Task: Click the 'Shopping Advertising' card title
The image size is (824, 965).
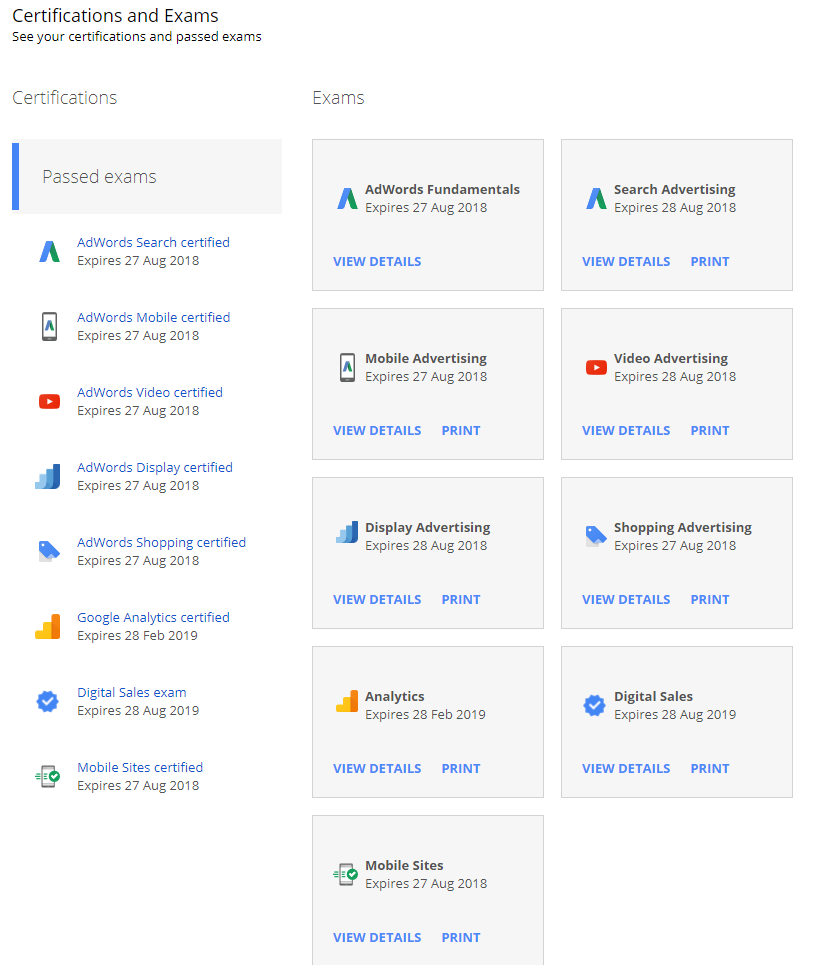Action: coord(682,527)
